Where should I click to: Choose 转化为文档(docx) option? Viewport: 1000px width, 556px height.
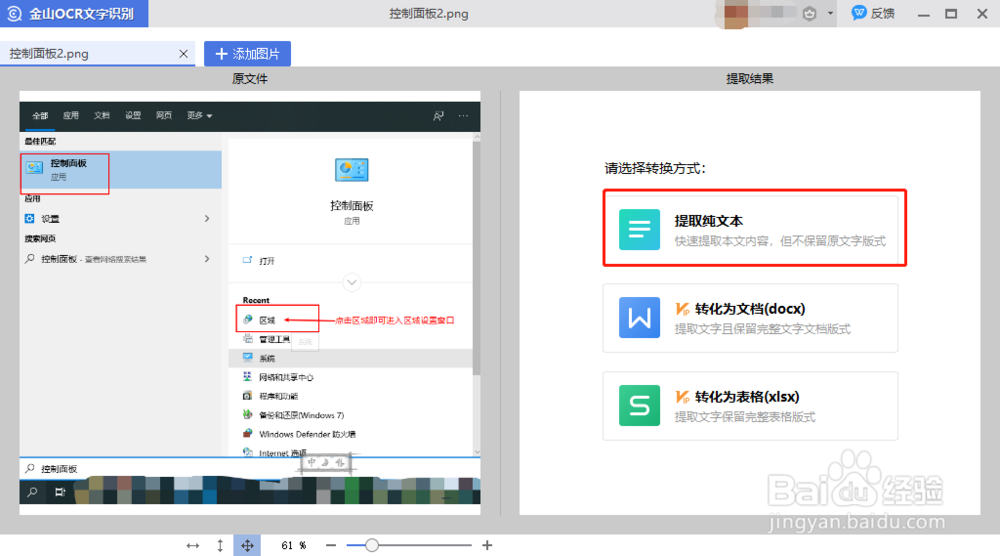point(750,318)
